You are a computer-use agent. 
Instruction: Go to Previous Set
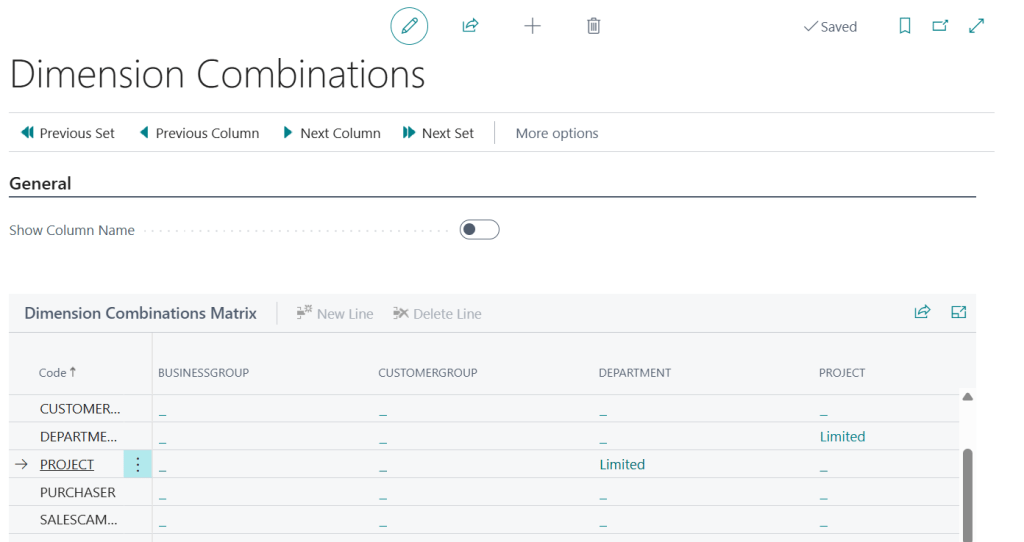pos(68,133)
